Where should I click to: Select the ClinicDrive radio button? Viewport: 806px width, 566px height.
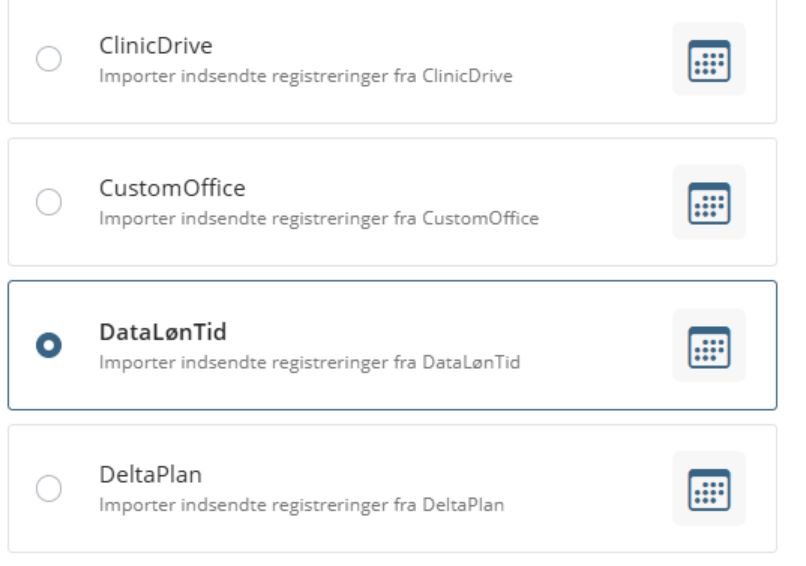point(48,60)
